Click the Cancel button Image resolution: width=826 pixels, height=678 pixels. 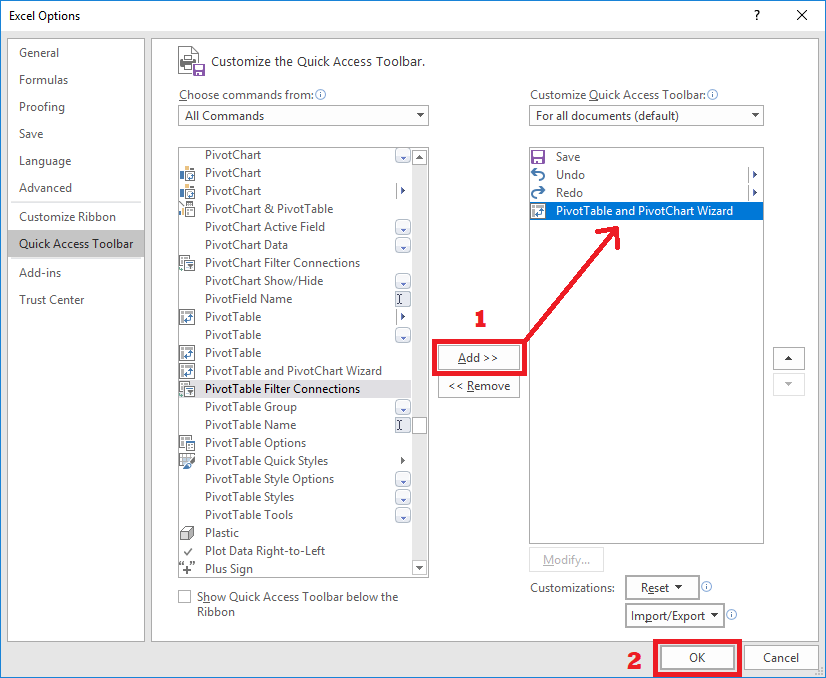[x=781, y=657]
